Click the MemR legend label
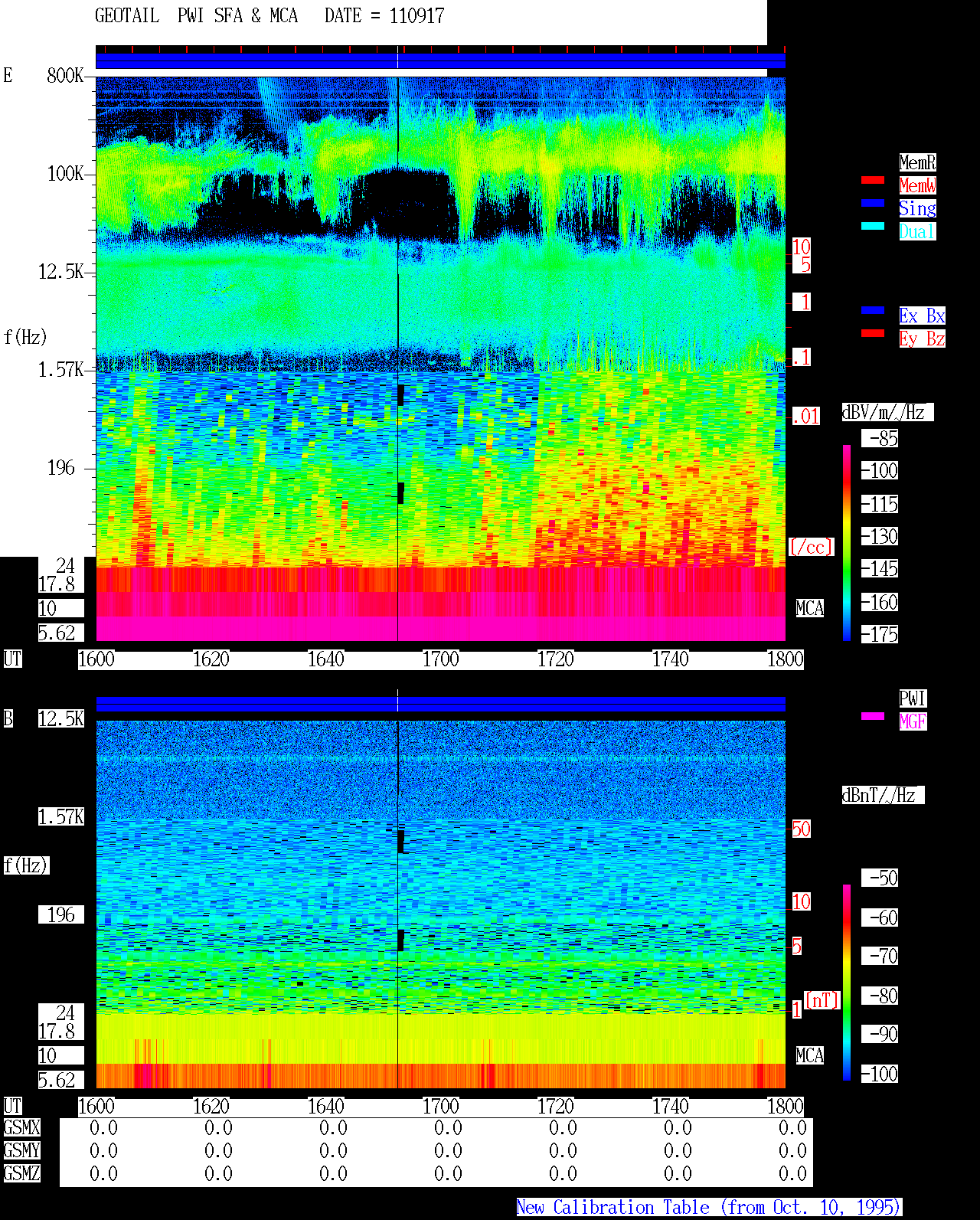Image resolution: width=980 pixels, height=1220 pixels. pos(917,162)
